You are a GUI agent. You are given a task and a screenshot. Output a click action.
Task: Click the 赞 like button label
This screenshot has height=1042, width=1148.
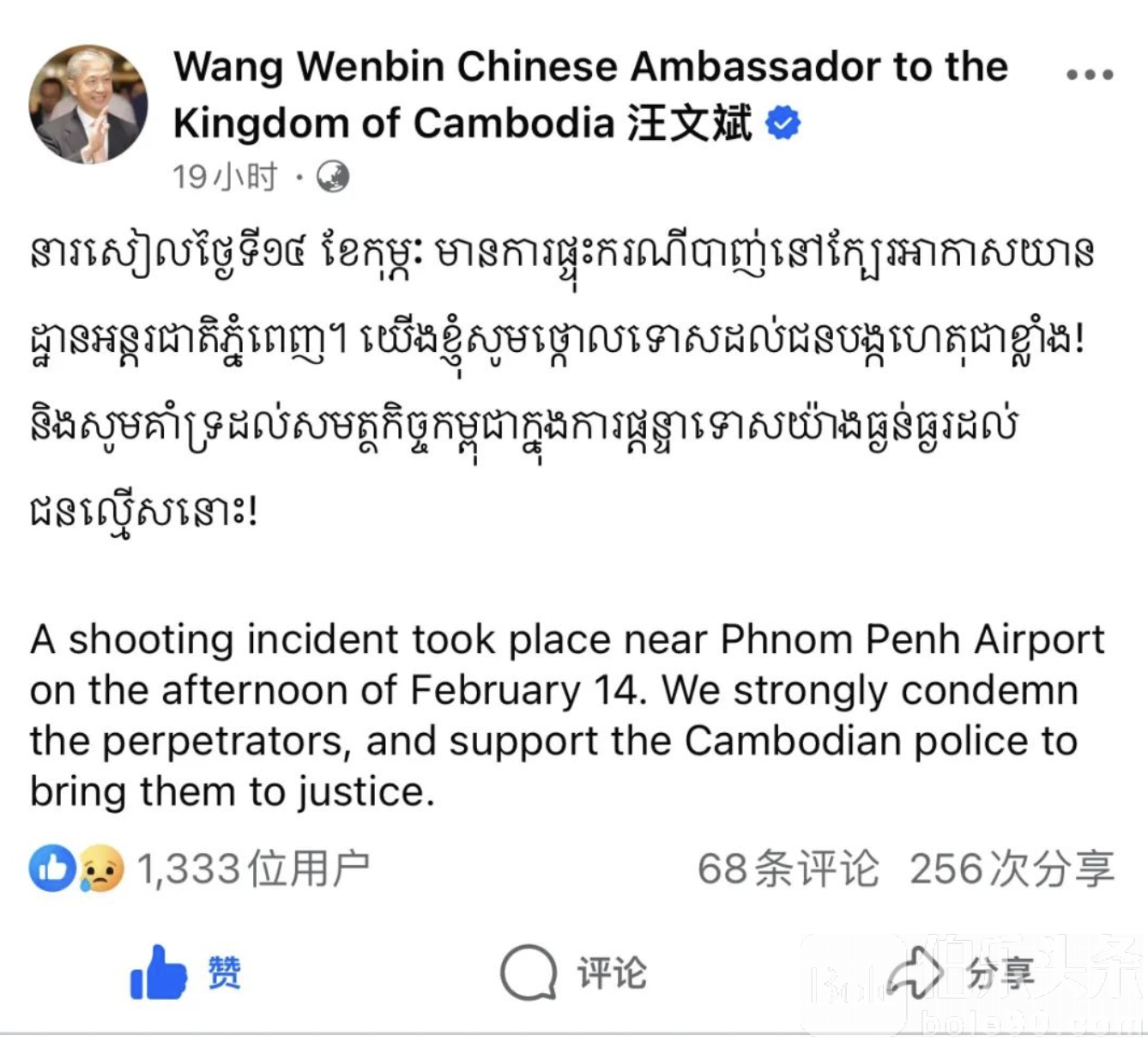click(224, 973)
